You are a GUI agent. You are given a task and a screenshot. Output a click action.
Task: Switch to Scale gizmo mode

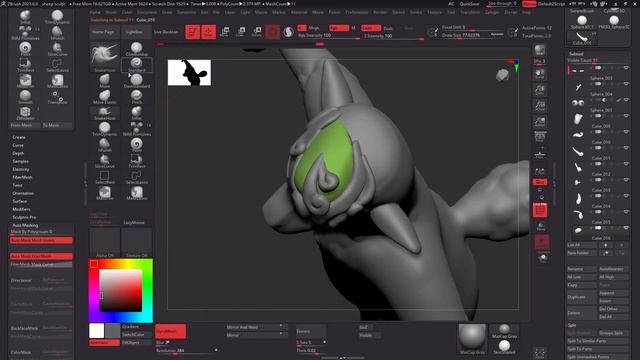[241, 31]
